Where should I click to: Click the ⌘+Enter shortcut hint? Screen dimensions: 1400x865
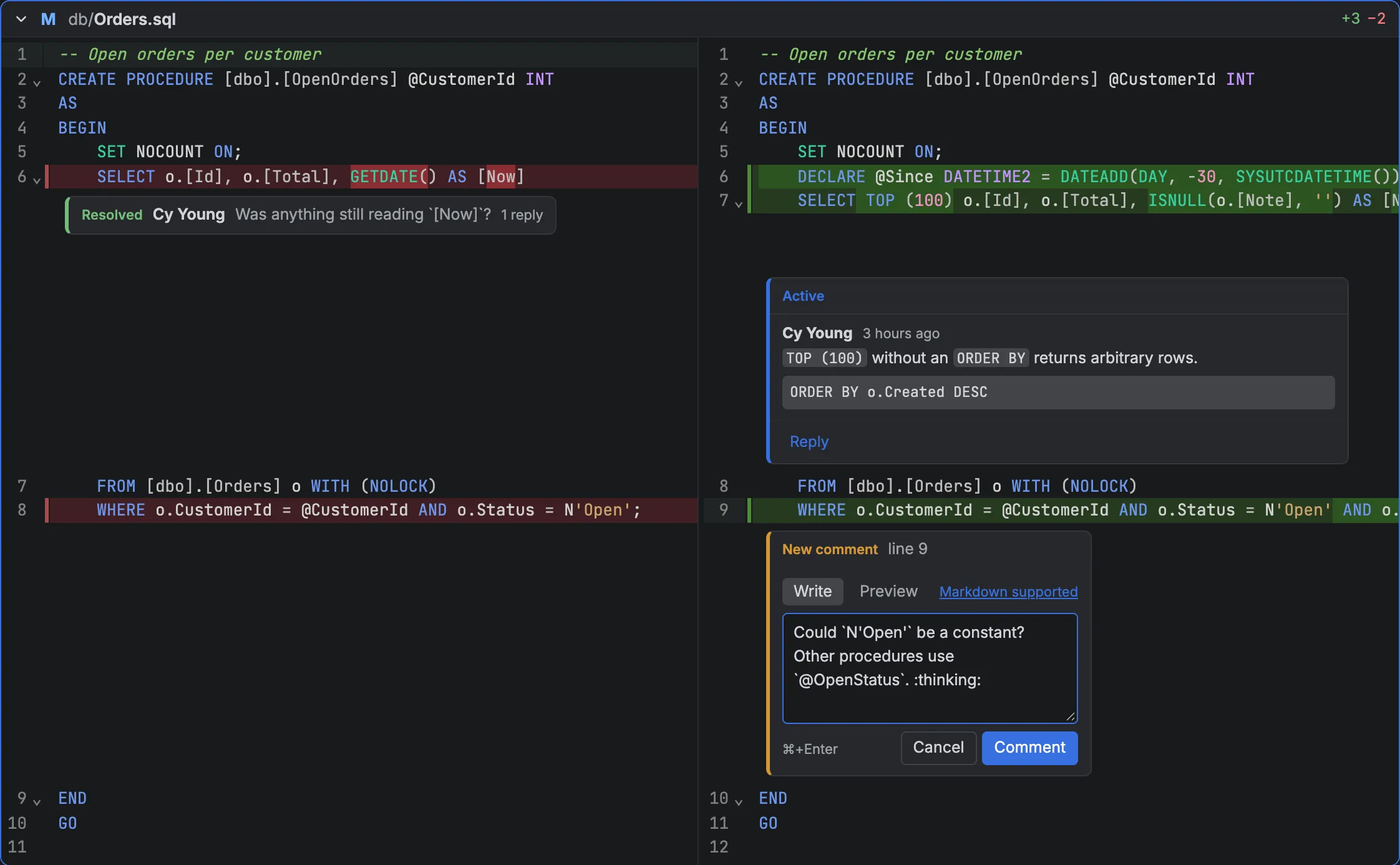coord(810,749)
